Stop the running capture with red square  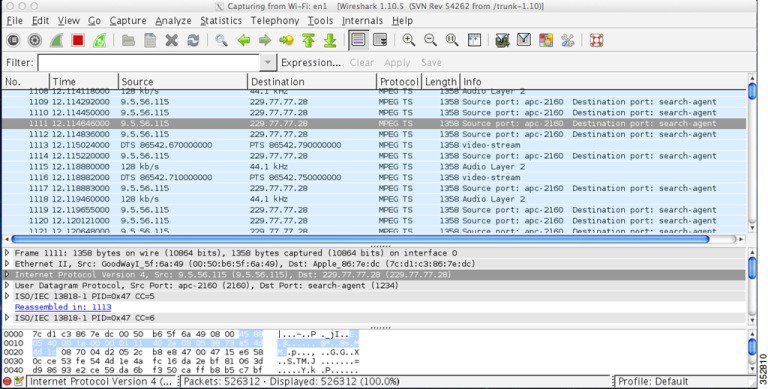(78, 40)
